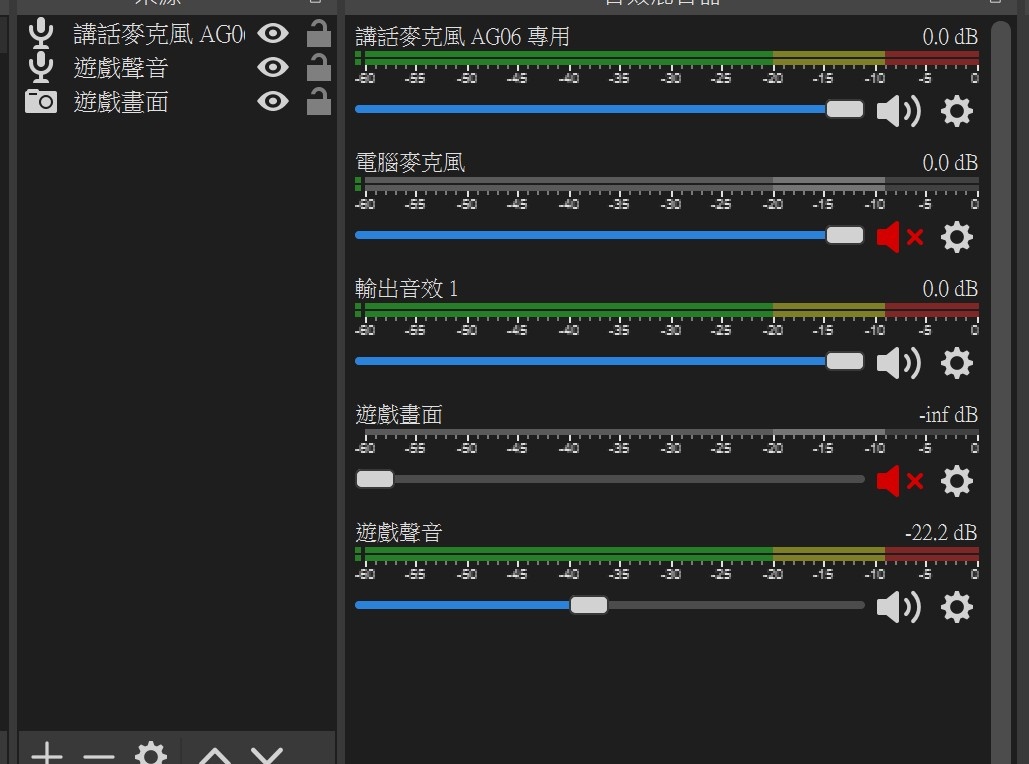Lock the 遊戲畫面 source
This screenshot has height=764, width=1029.
coord(318,101)
